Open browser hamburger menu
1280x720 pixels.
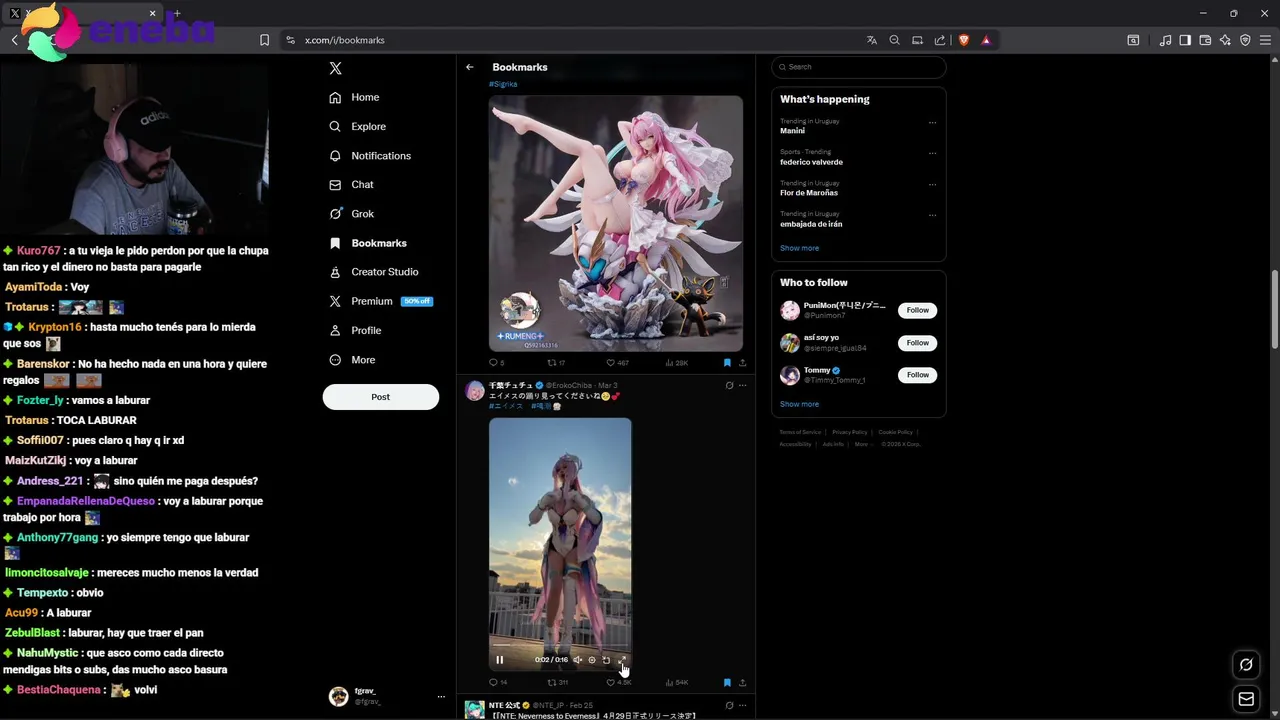coord(1266,40)
